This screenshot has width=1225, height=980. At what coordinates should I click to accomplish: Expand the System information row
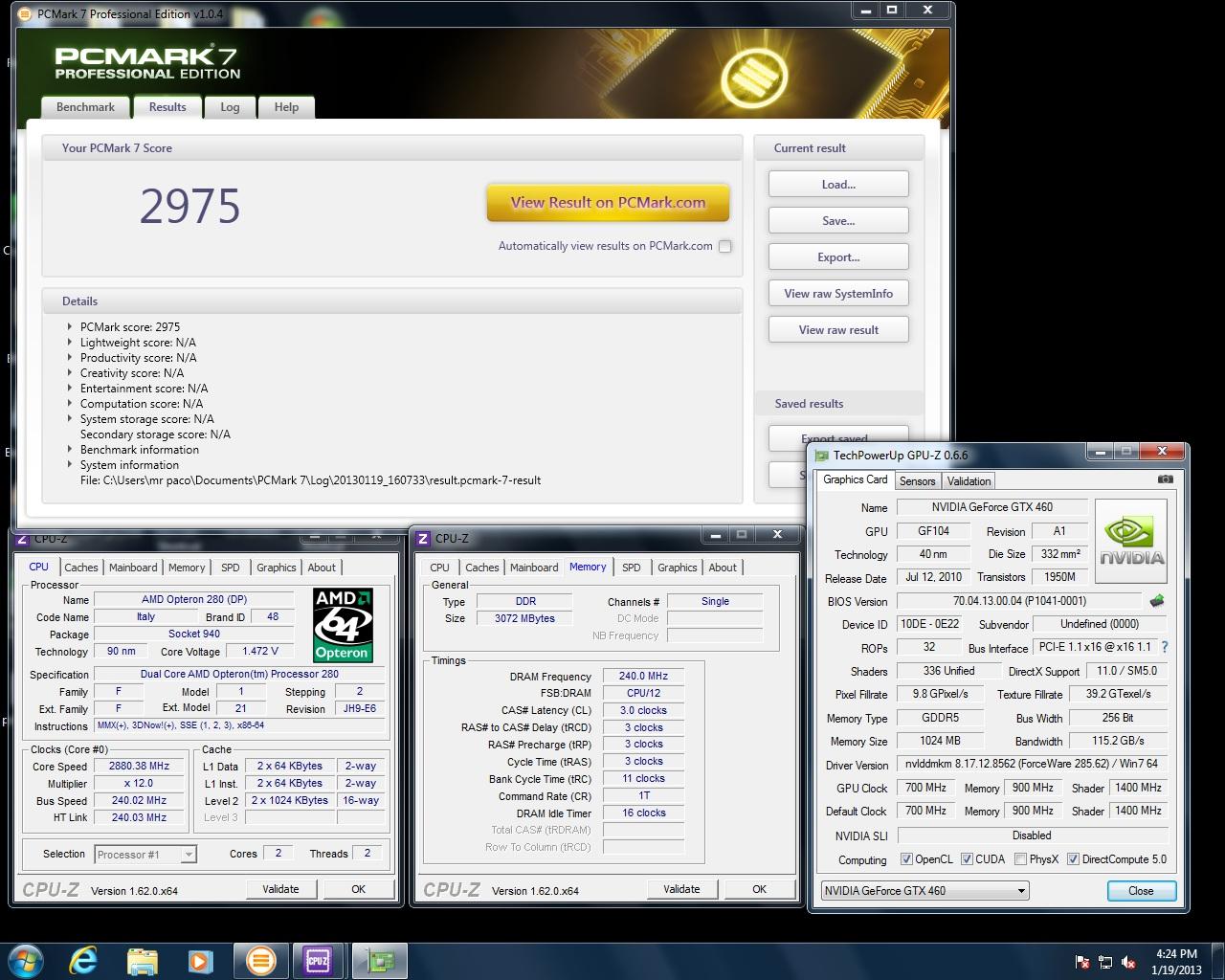(x=70, y=464)
